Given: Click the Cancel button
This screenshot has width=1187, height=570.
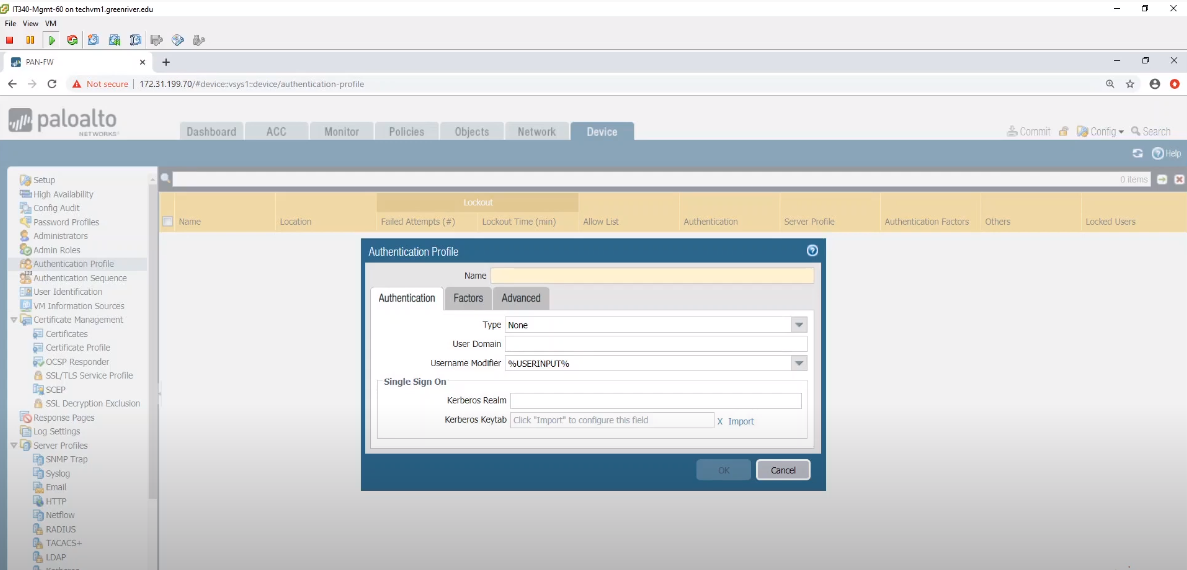Looking at the screenshot, I should click(x=783, y=470).
